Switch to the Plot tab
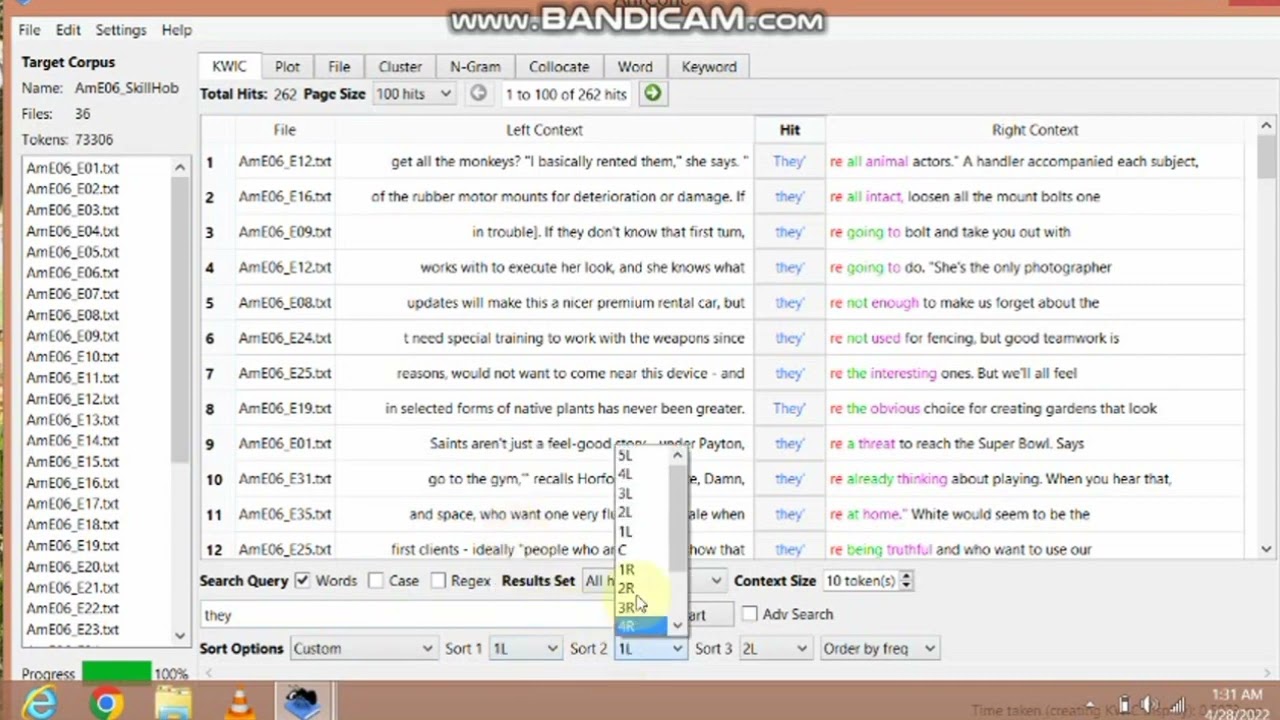The image size is (1280, 720). coord(287,67)
